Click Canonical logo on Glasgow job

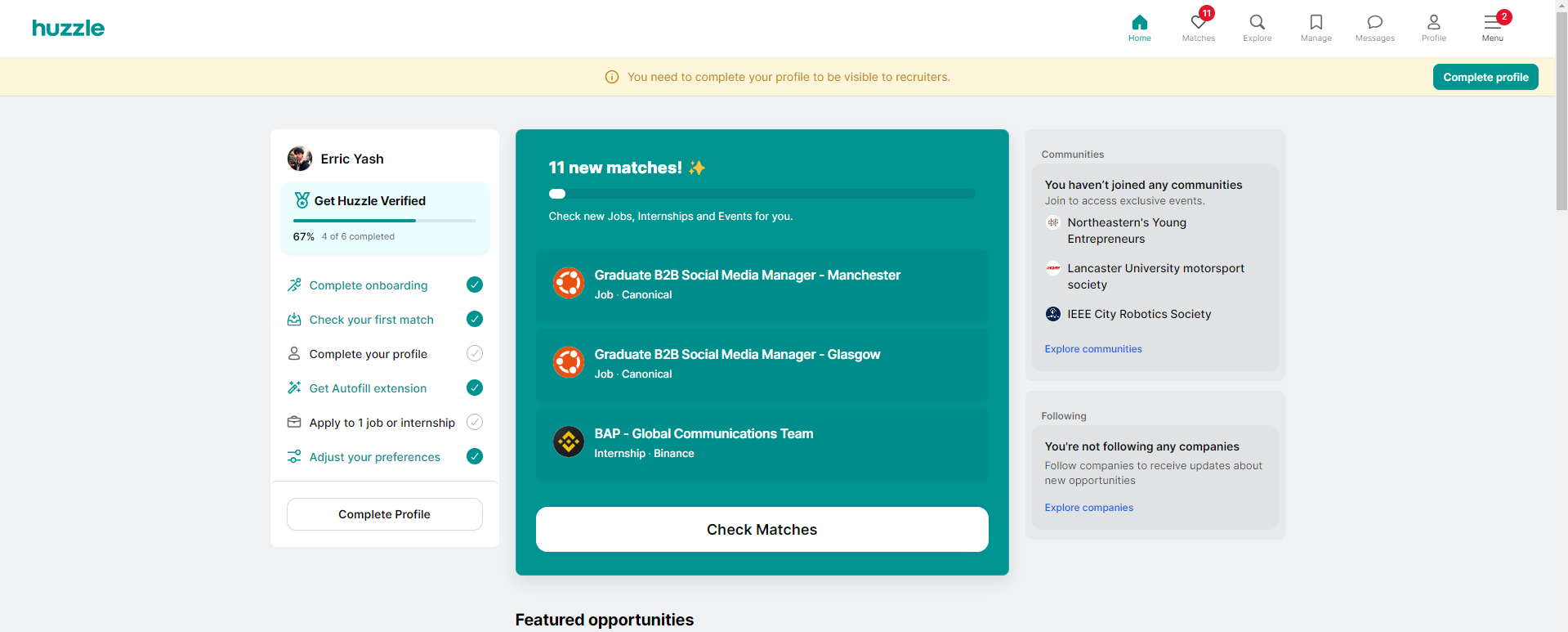tap(569, 362)
